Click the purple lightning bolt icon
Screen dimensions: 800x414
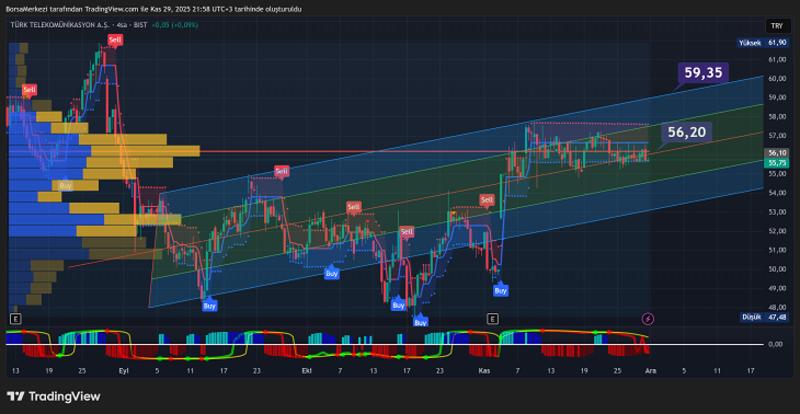(647, 319)
